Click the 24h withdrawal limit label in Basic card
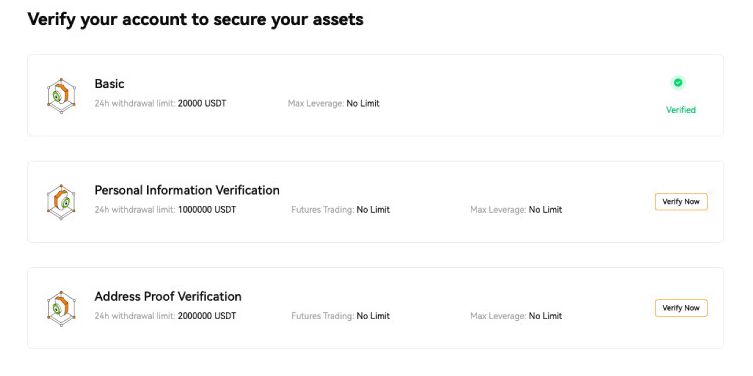 [135, 103]
